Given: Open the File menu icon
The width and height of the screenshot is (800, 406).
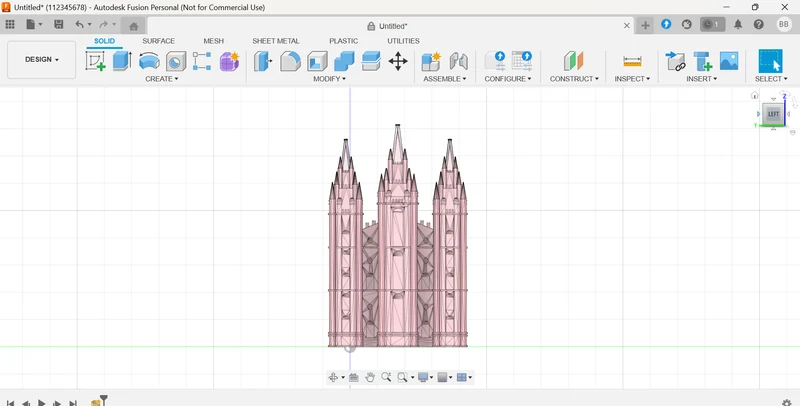Looking at the screenshot, I should click(31, 24).
